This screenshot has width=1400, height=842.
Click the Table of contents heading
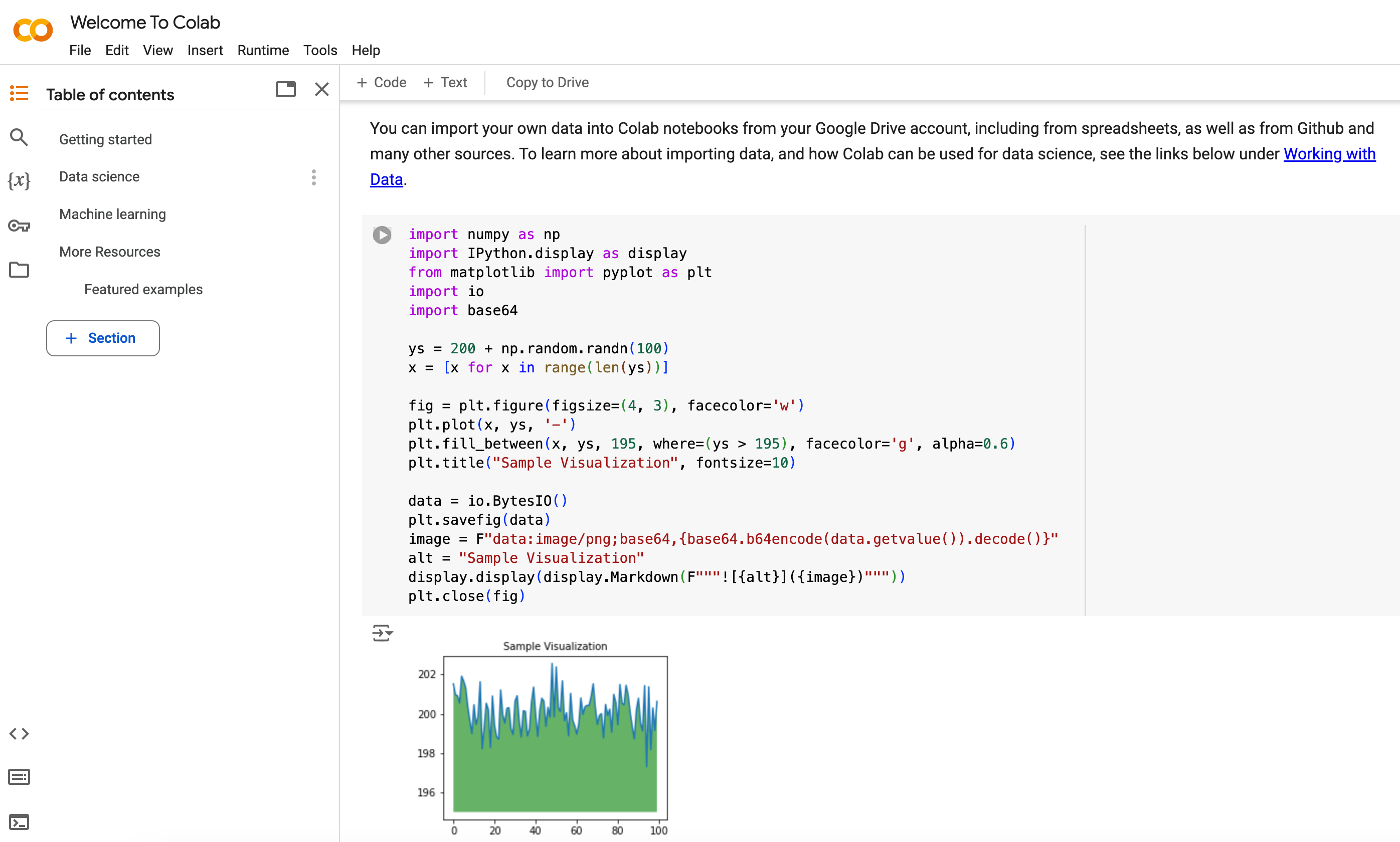[110, 95]
